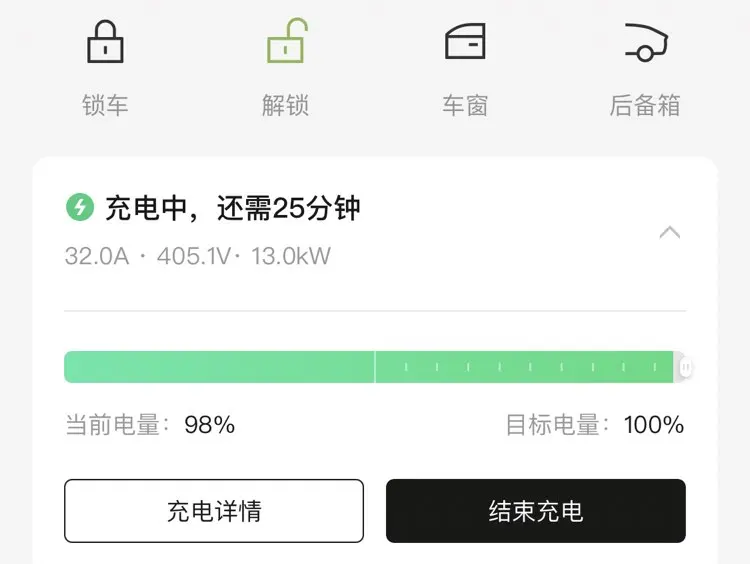This screenshot has width=750, height=564.
Task: Open 充电详情 charging details
Action: pos(214,511)
